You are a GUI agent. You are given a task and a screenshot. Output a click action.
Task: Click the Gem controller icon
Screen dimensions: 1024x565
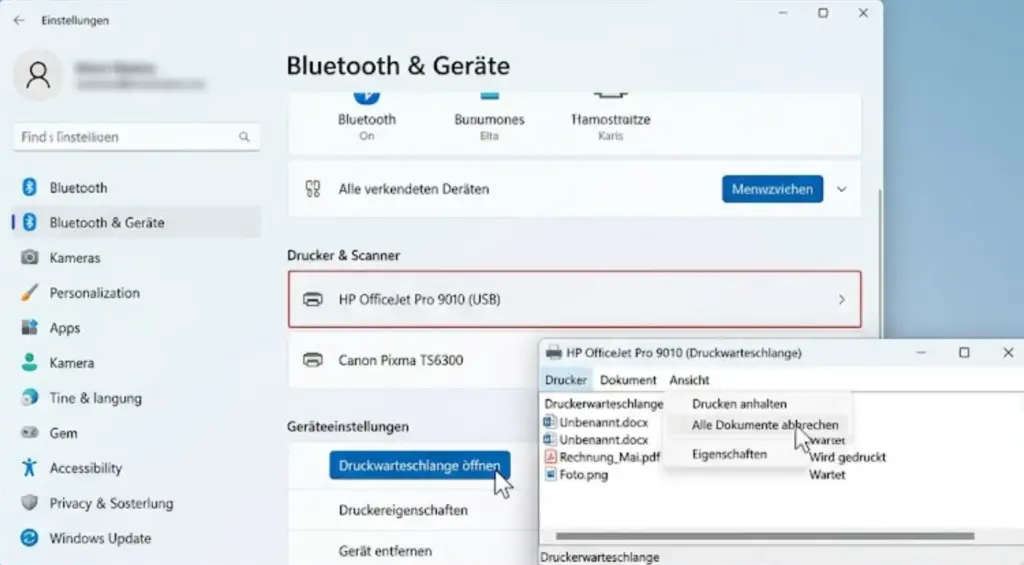point(29,432)
